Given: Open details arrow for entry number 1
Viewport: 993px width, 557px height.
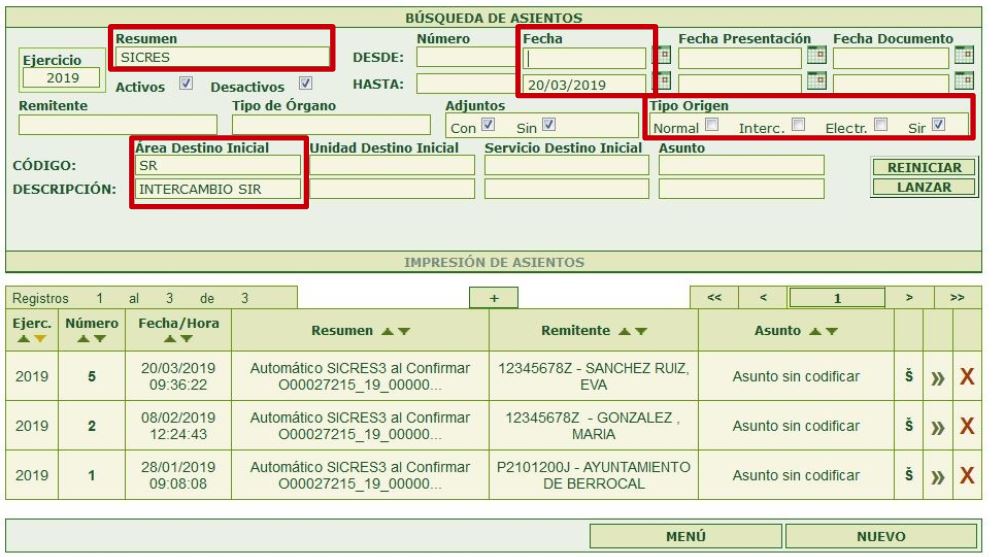Looking at the screenshot, I should click(x=938, y=477).
